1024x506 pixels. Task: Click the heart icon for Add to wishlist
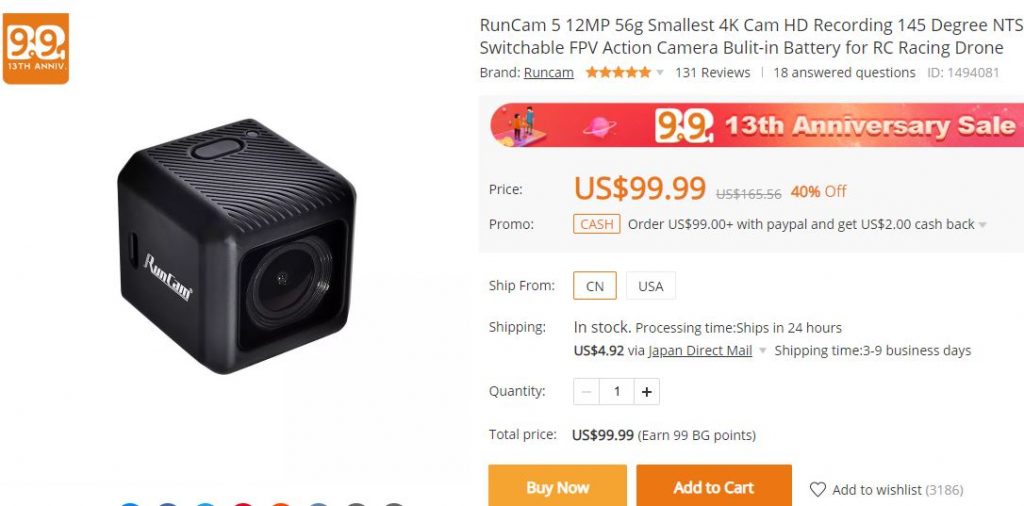point(818,489)
